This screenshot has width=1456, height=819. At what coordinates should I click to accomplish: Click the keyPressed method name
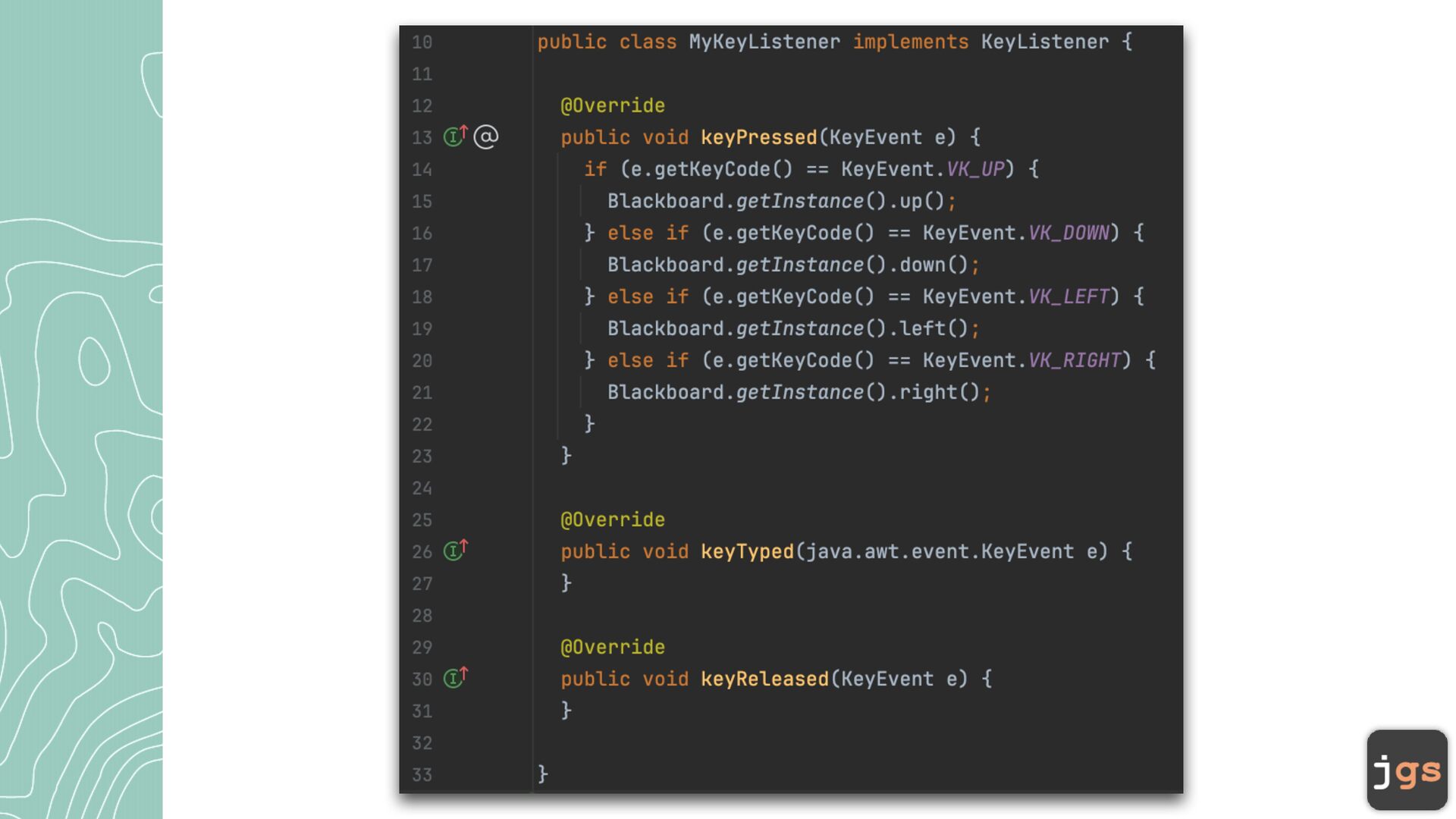pyautogui.click(x=758, y=137)
